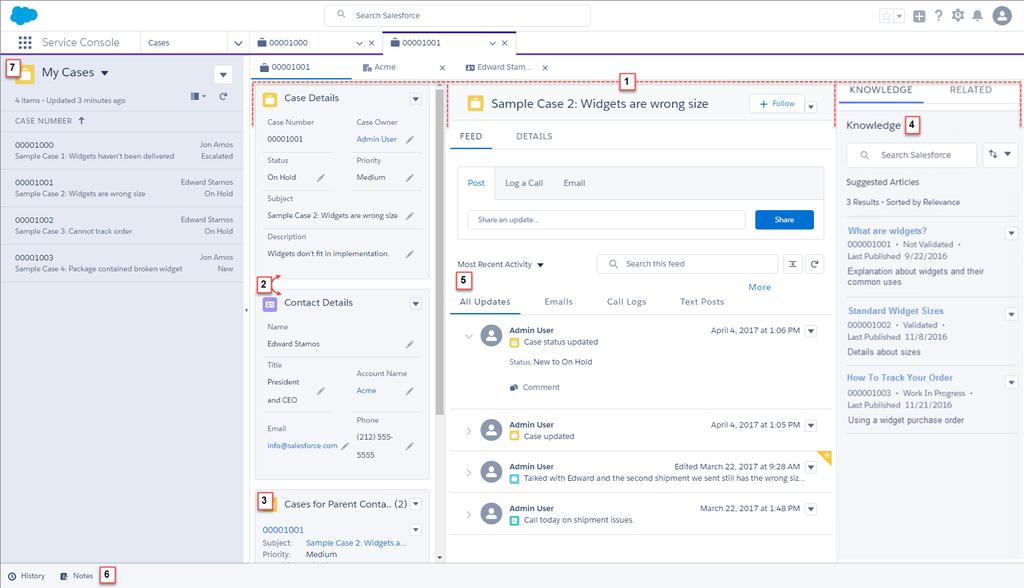Click More feed filters link
1024x588 pixels.
(x=760, y=287)
